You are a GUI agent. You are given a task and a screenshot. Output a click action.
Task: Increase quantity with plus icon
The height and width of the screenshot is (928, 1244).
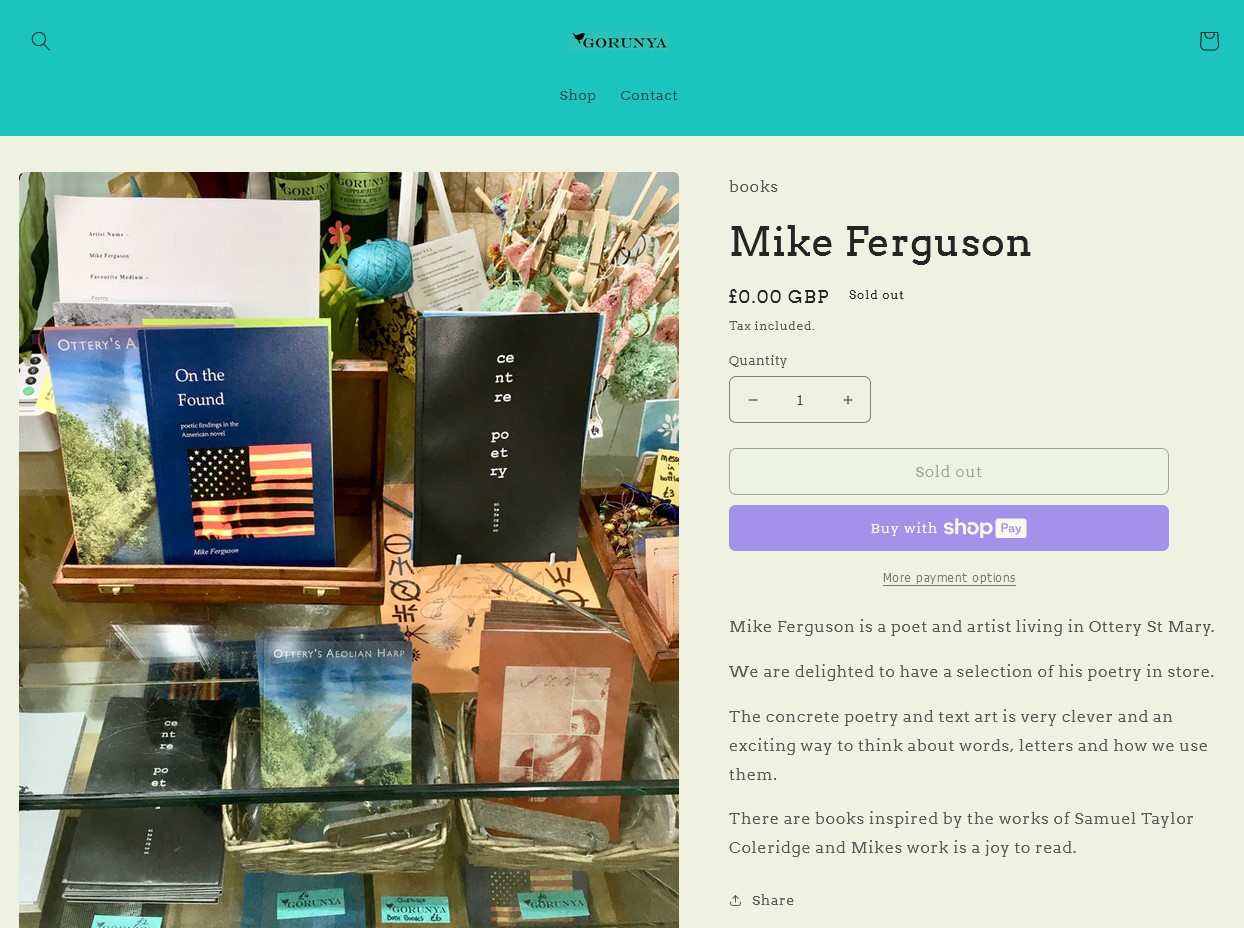(847, 400)
